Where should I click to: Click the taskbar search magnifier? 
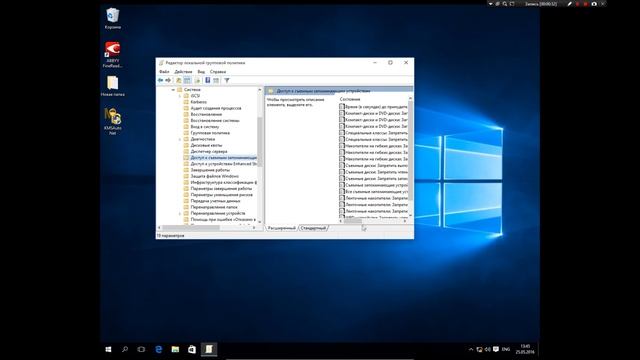point(125,349)
